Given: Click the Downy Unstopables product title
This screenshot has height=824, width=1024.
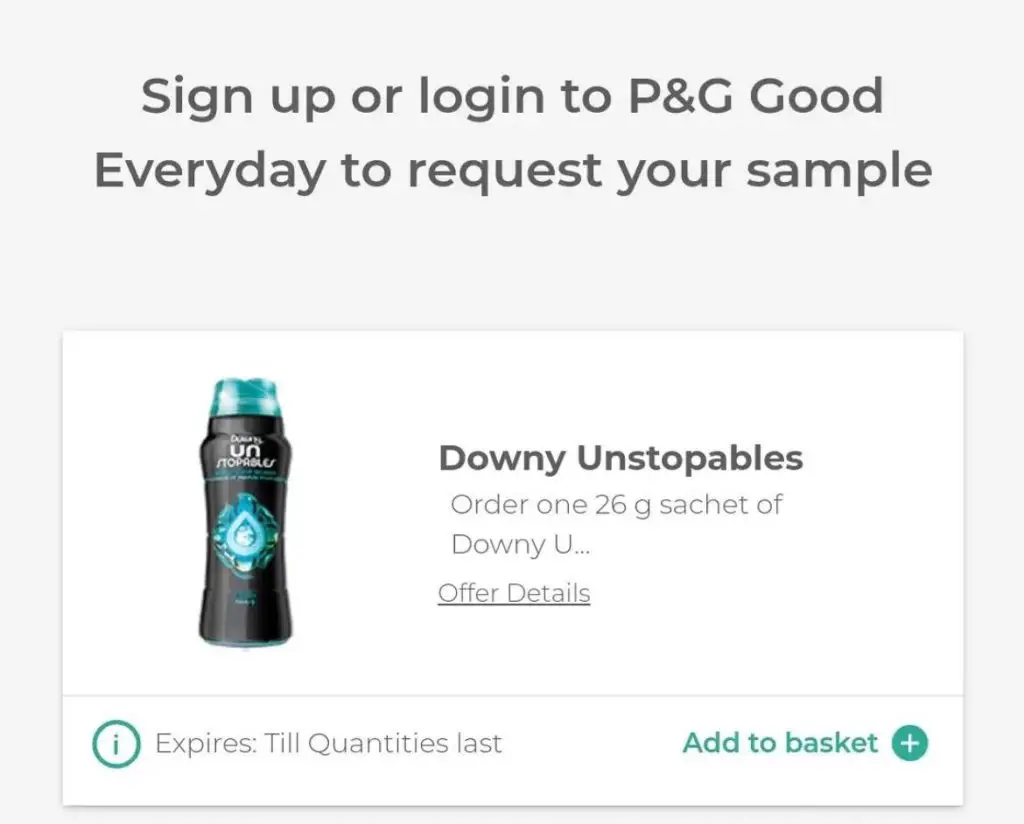Looking at the screenshot, I should pyautogui.click(x=620, y=458).
